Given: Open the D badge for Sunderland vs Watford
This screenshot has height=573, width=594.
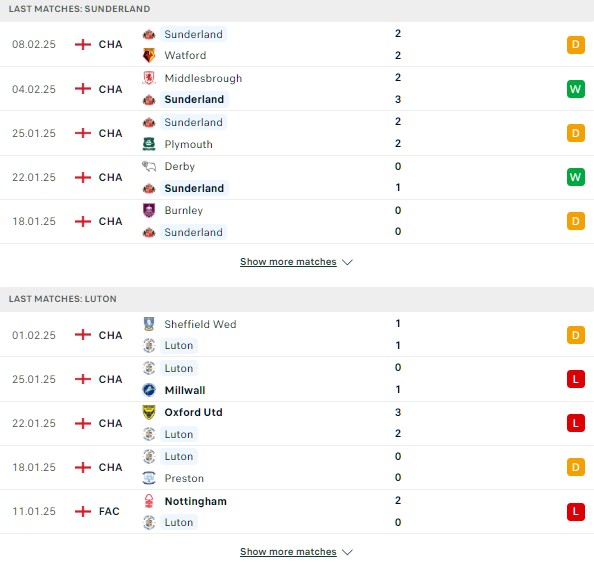Looking at the screenshot, I should [x=575, y=45].
